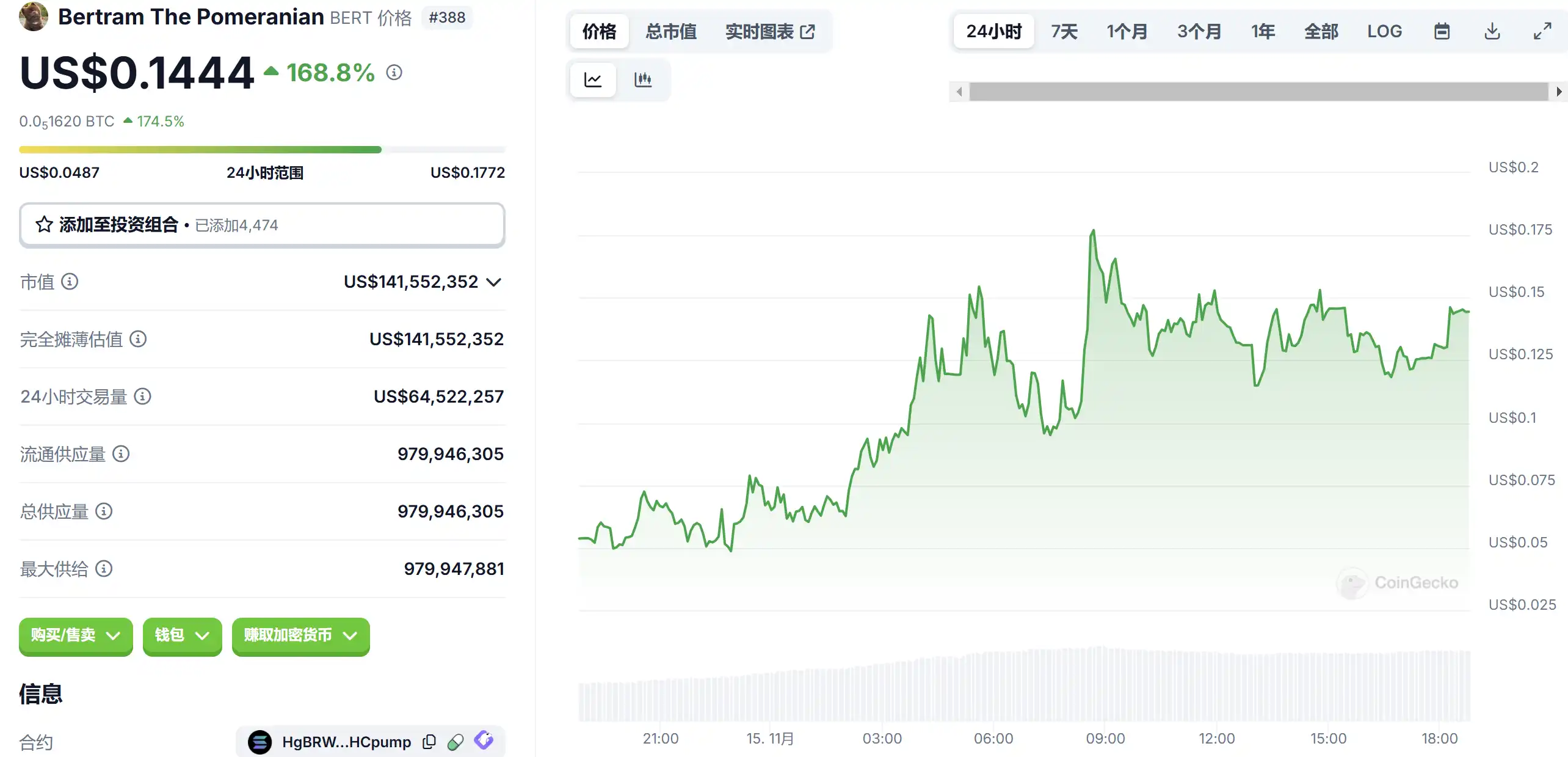Open the 实时图表 external chart tab
Screen dimensions: 1568x757
770,31
